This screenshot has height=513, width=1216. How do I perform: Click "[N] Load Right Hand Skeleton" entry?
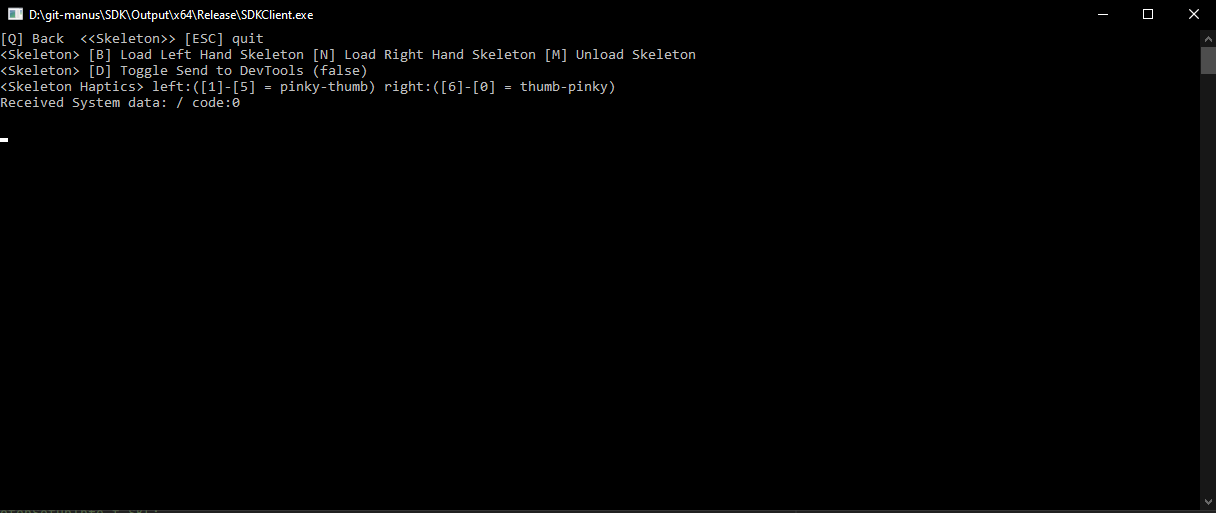(x=424, y=55)
